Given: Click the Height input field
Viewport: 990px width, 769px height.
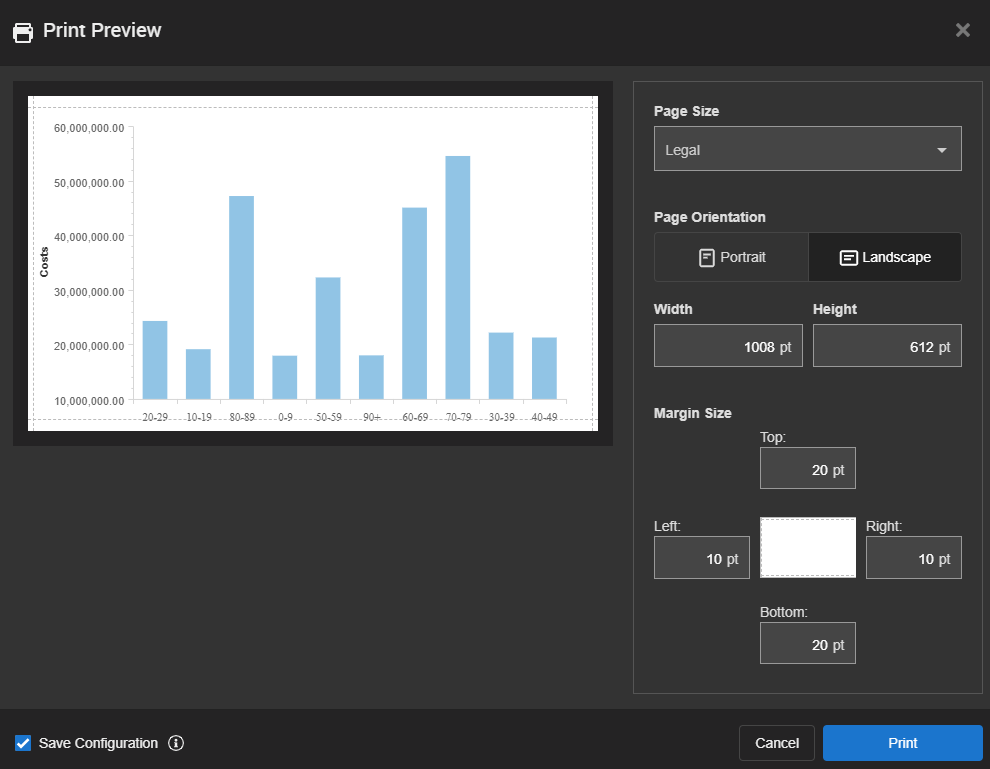Looking at the screenshot, I should 887,346.
